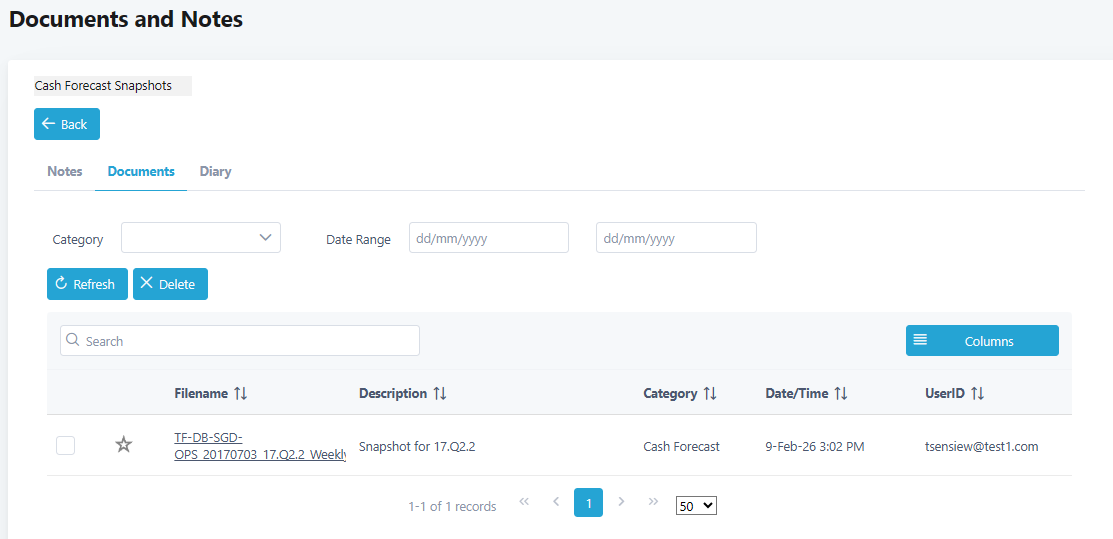Sort by Description column arrows
The height and width of the screenshot is (539, 1113).
439,394
